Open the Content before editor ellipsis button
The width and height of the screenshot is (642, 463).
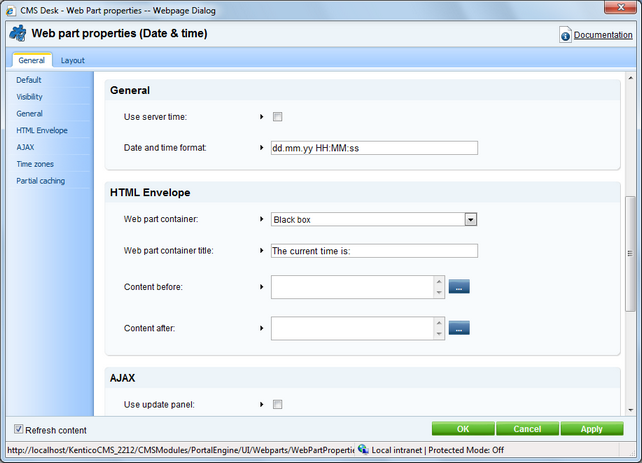tap(459, 287)
